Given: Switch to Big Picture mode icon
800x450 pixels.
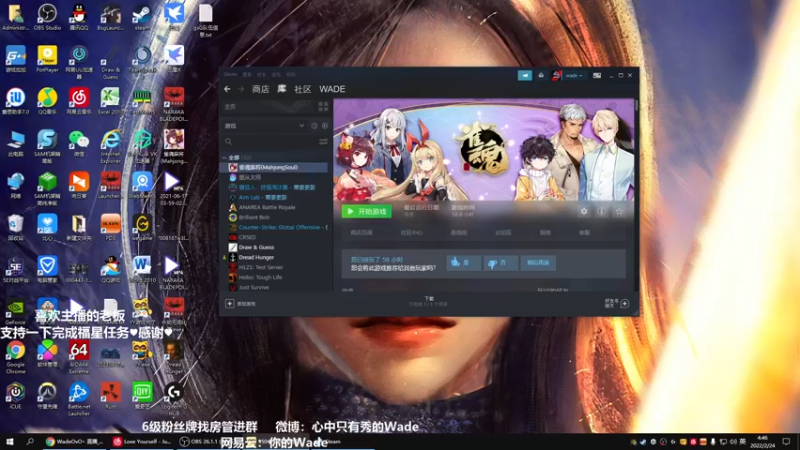Looking at the screenshot, I should point(596,76).
